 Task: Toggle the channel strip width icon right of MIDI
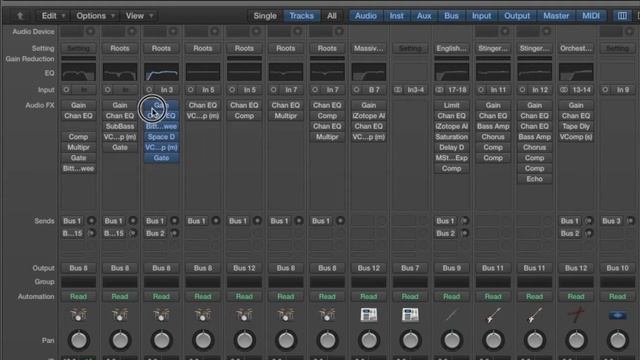click(x=622, y=16)
